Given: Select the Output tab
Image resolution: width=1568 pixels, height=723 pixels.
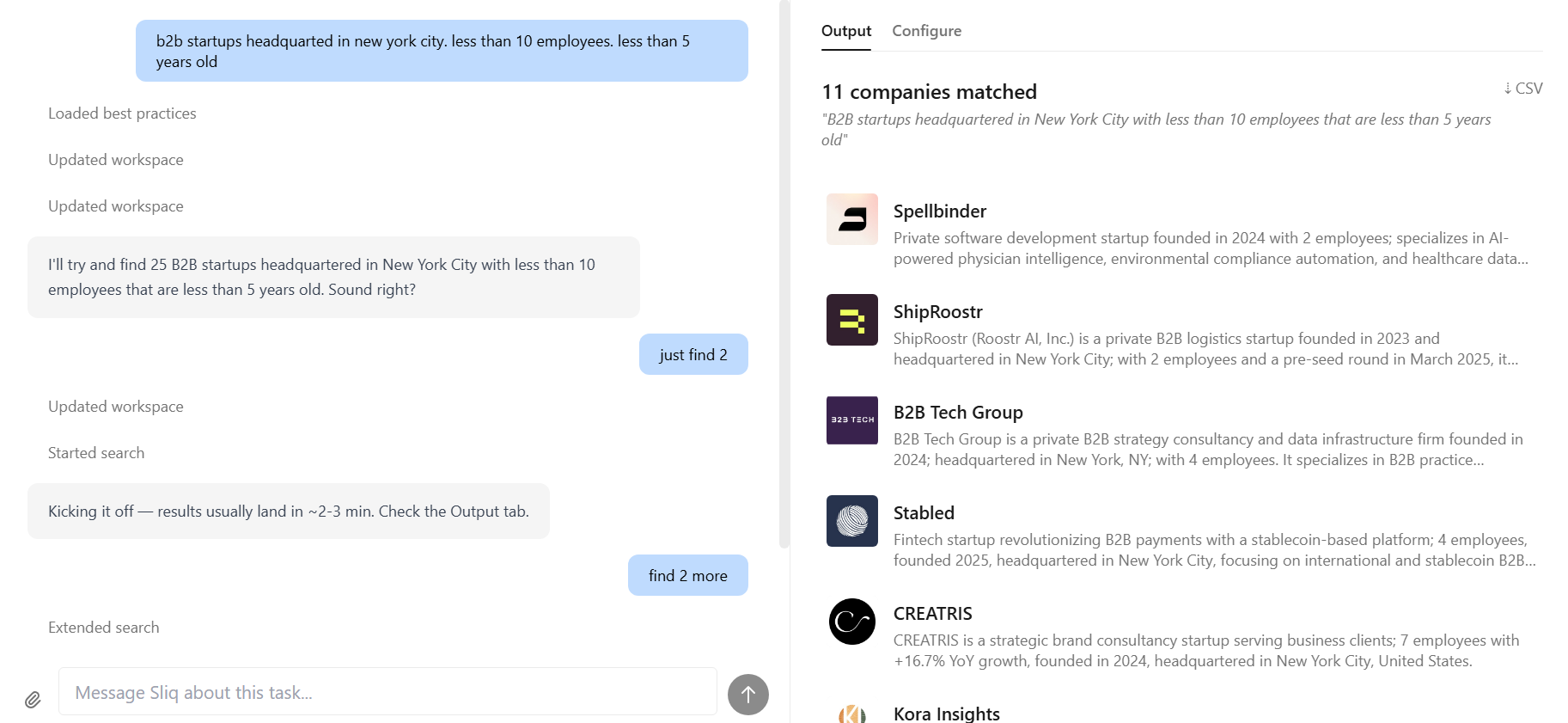Looking at the screenshot, I should tap(845, 31).
